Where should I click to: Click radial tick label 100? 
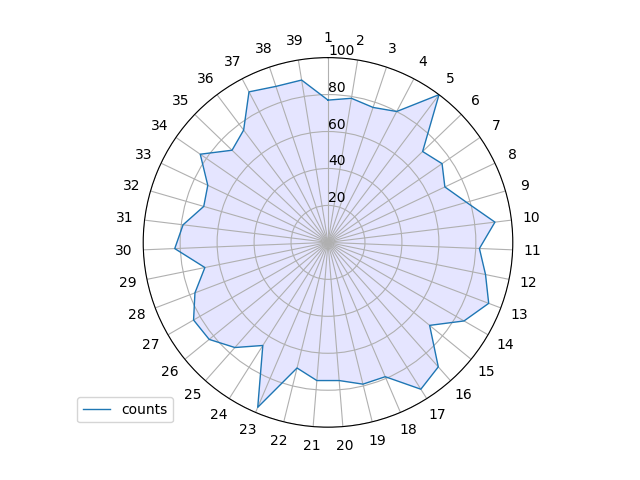[x=341, y=50]
